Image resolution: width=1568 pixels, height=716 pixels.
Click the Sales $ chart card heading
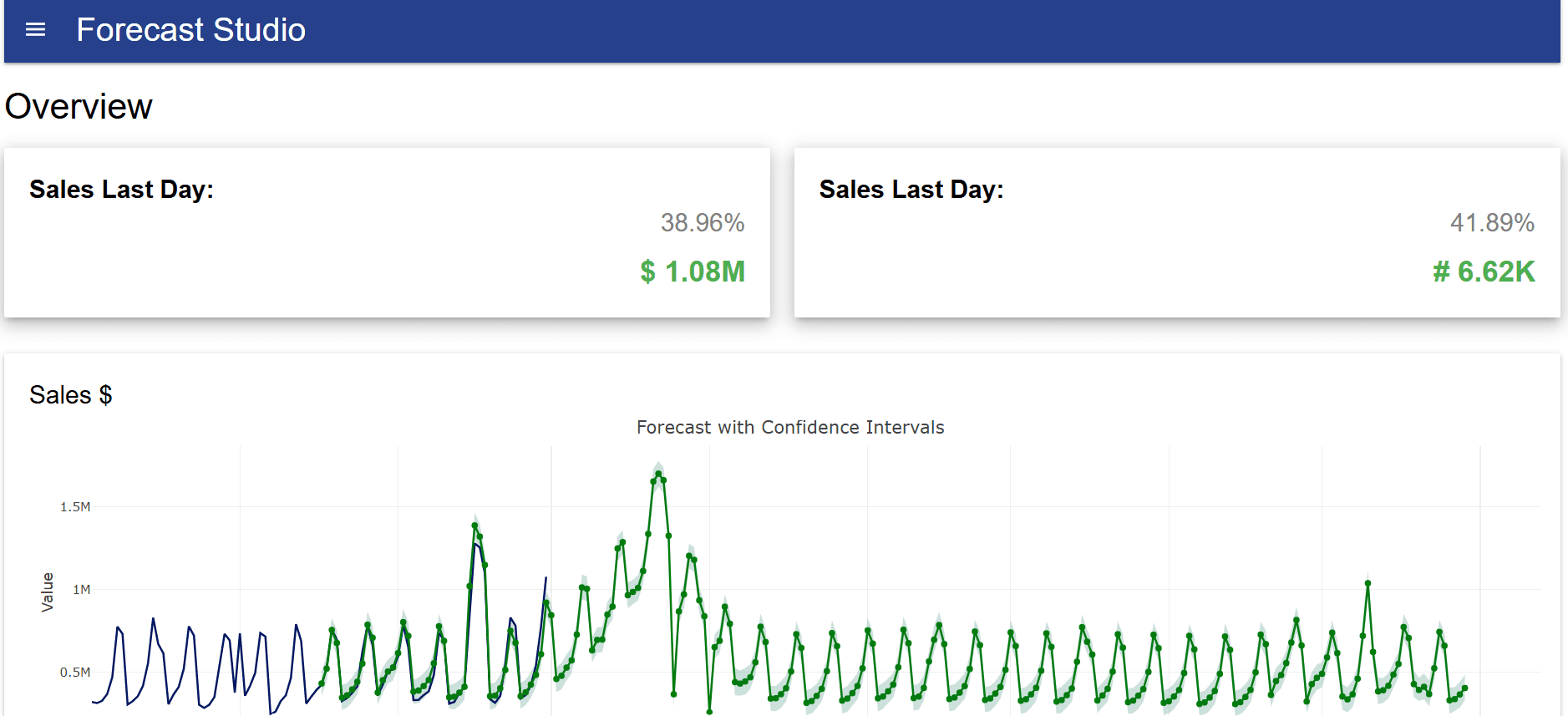(71, 394)
